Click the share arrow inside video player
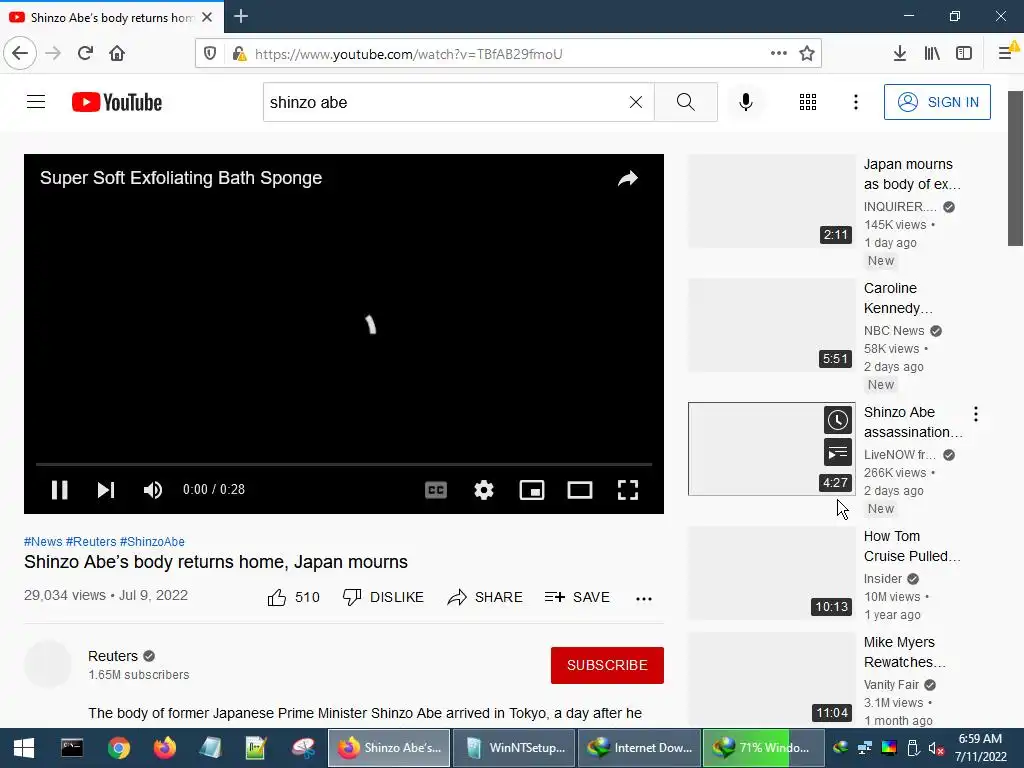The width and height of the screenshot is (1024, 768). (628, 178)
